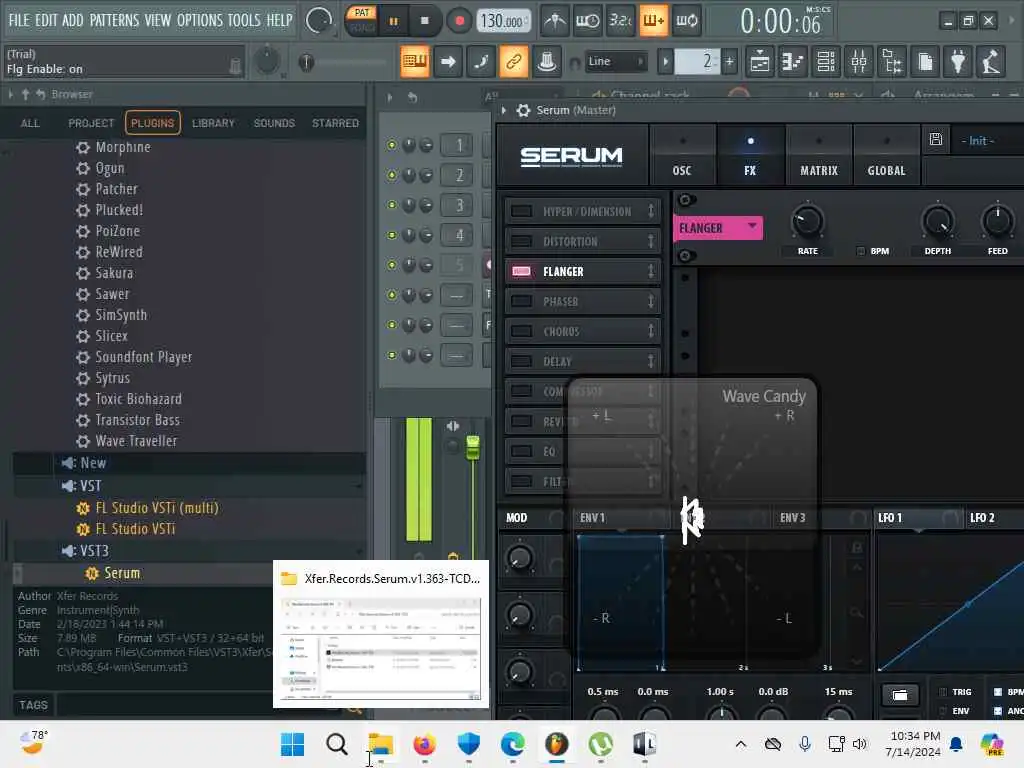Click the flanger RATE knob
Image resolution: width=1024 pixels, height=768 pixels.
coord(808,222)
